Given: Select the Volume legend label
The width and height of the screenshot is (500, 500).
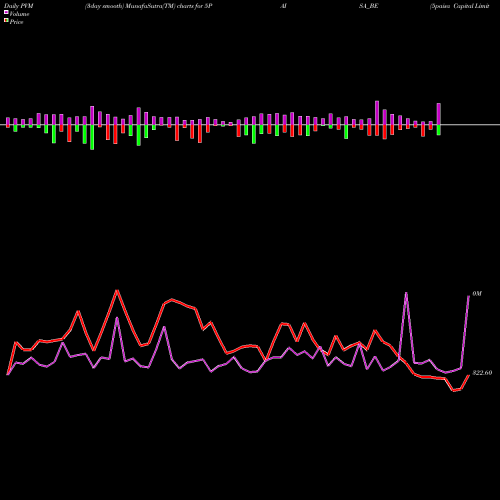Looking at the screenshot, I should (x=19, y=14).
